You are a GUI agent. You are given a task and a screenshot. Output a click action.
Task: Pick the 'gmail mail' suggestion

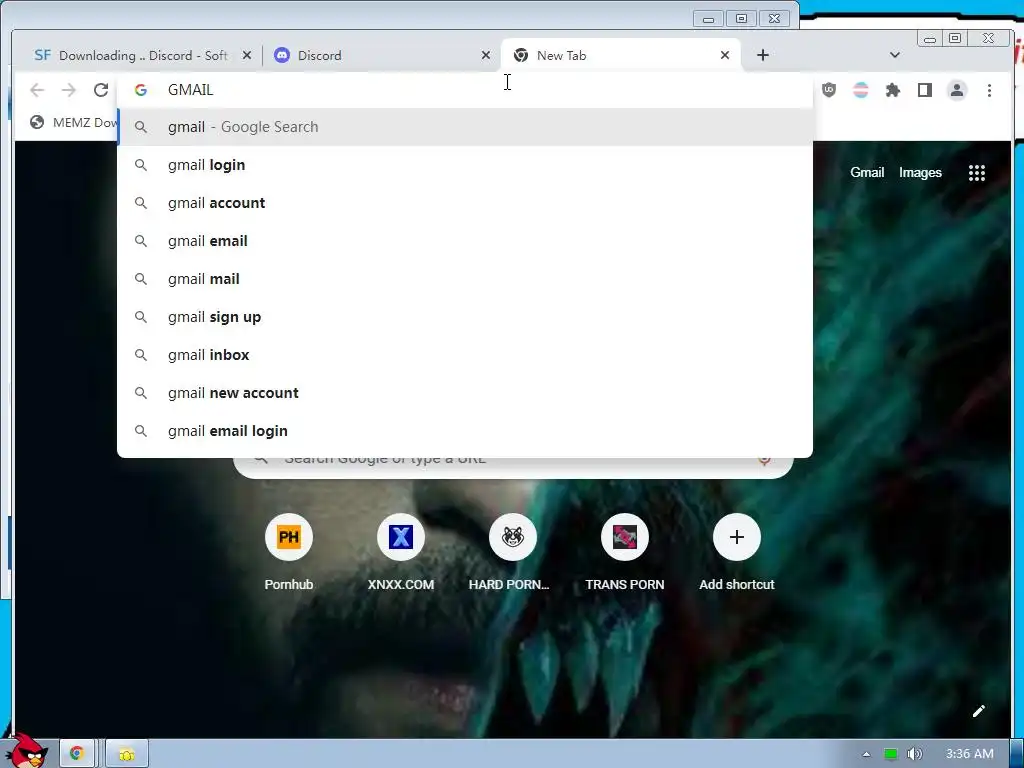(465, 278)
